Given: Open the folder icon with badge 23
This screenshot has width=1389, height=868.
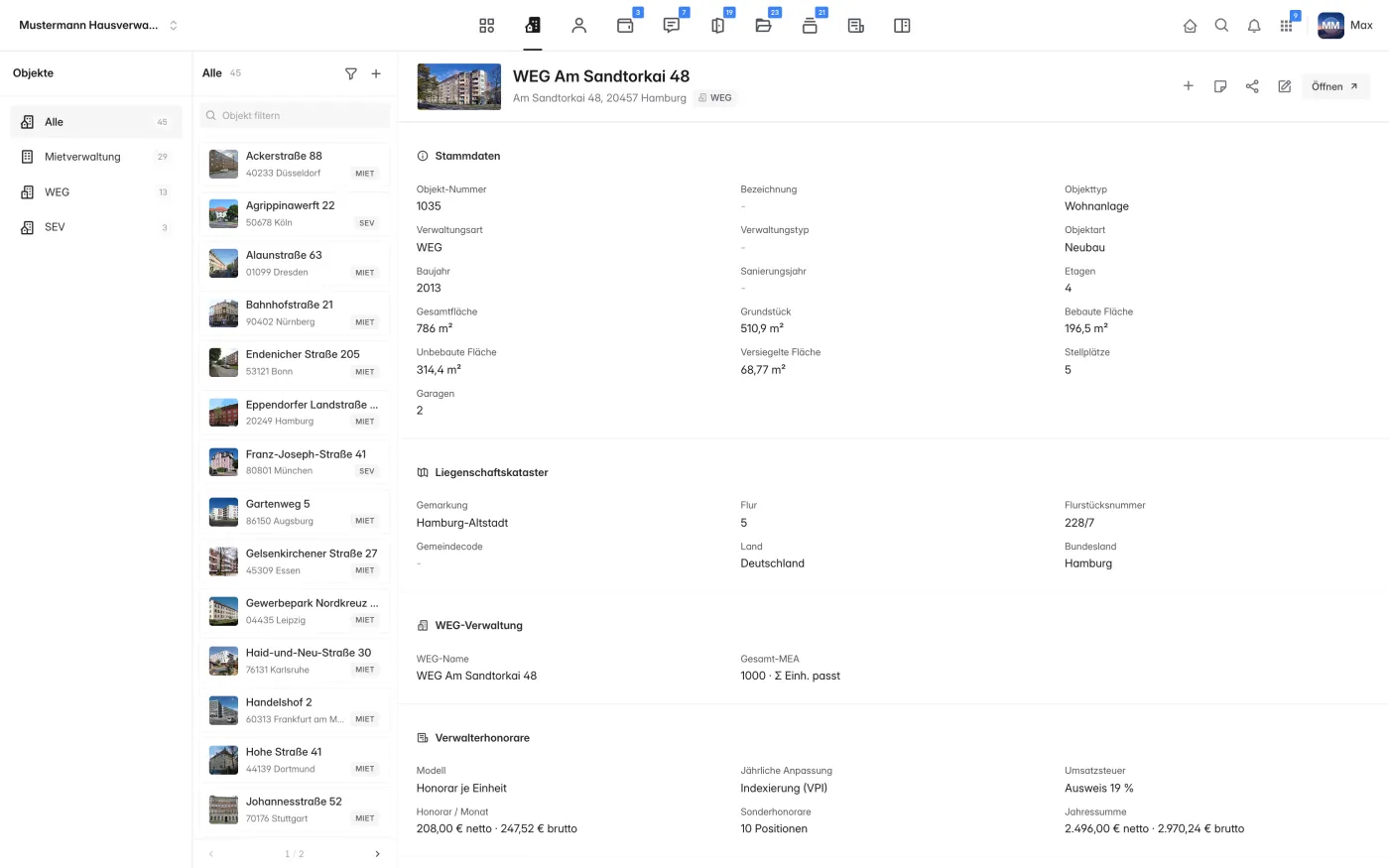Looking at the screenshot, I should point(764,26).
